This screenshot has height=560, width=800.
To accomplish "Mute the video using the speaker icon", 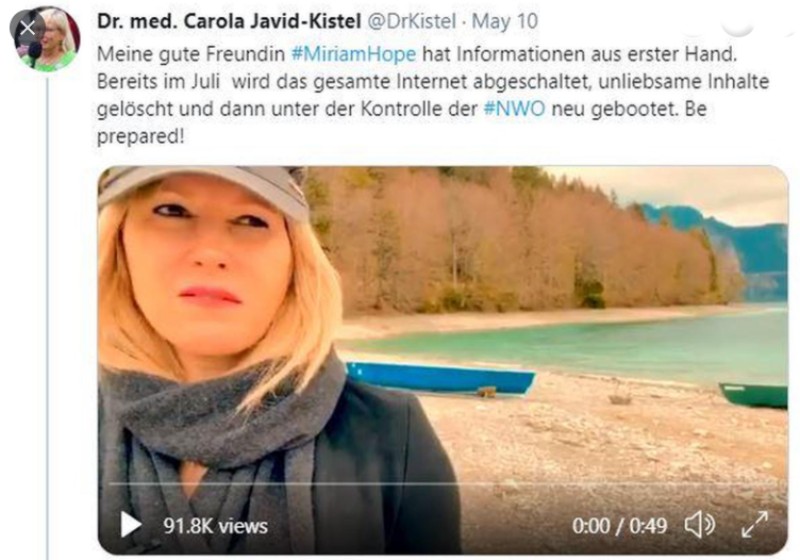I will tap(699, 524).
